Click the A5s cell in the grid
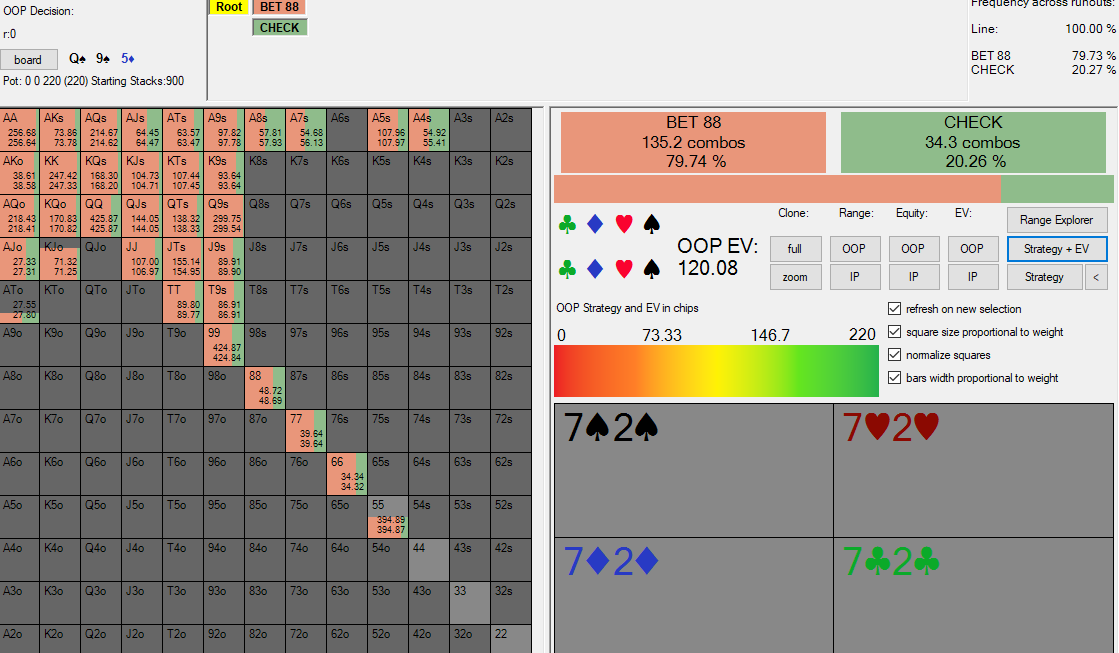The width and height of the screenshot is (1119, 653). [x=388, y=129]
